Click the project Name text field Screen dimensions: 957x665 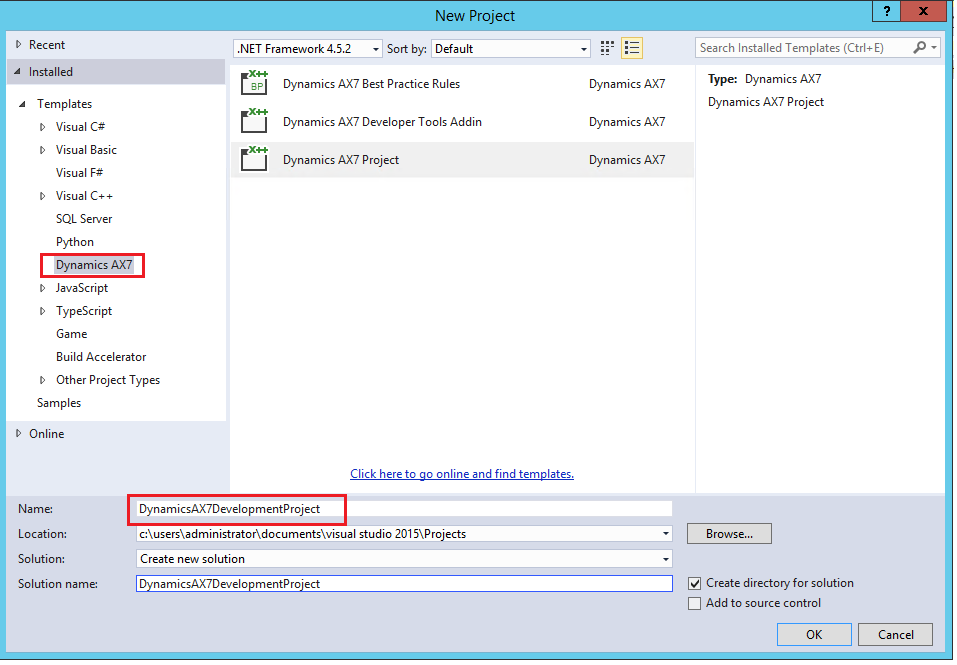pos(404,509)
